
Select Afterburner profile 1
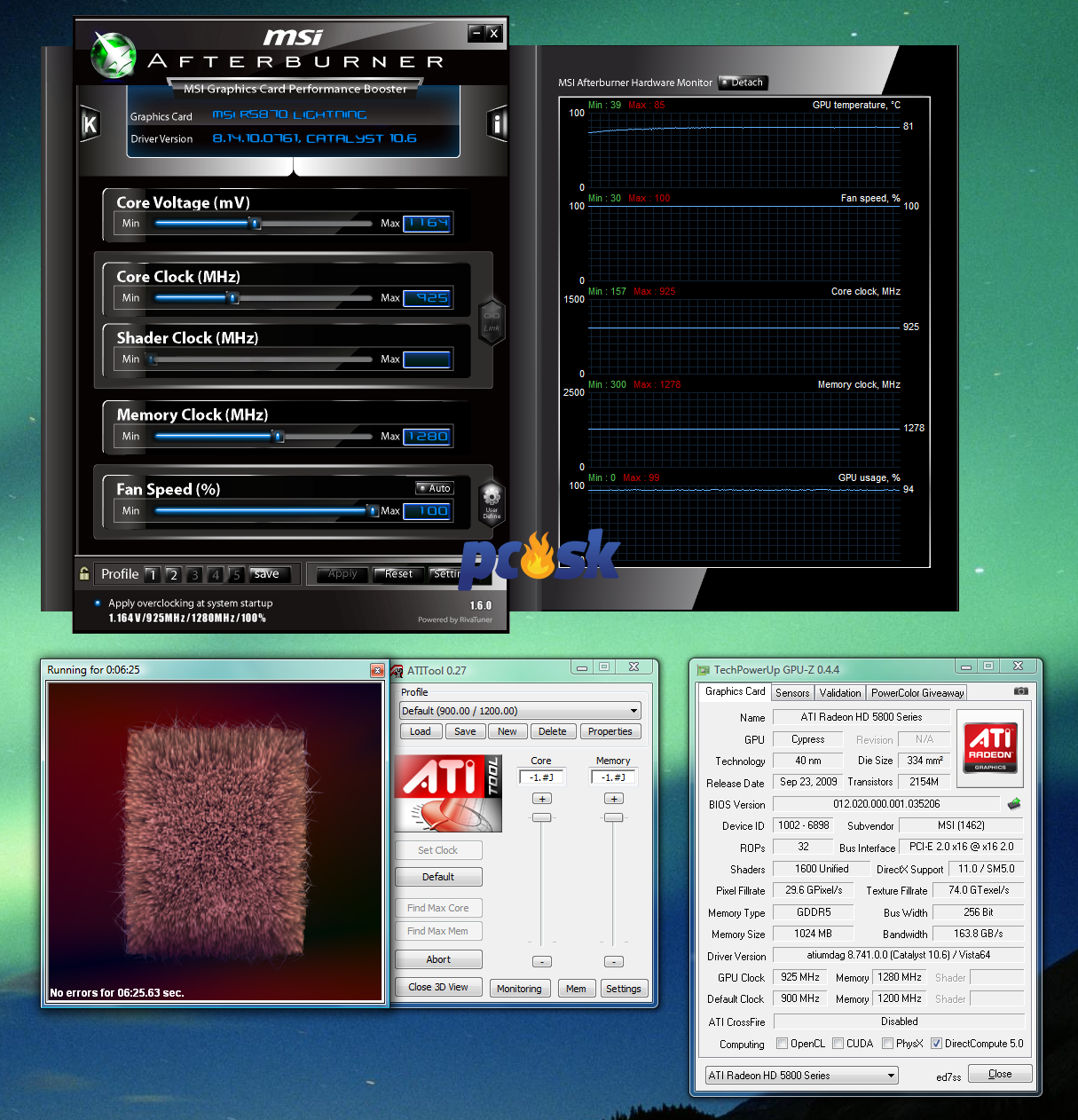[153, 575]
